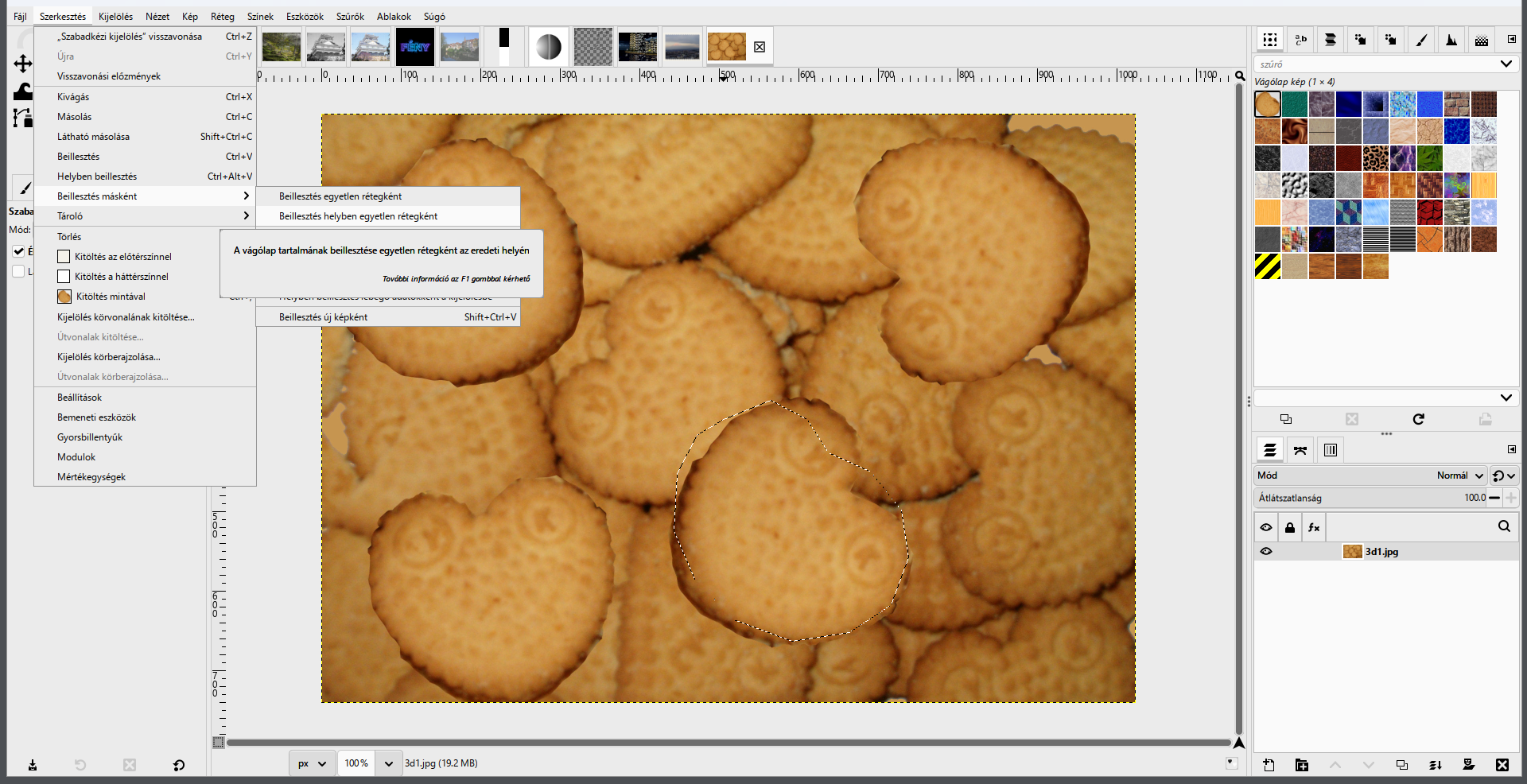This screenshot has height=784, width=1527.
Task: Choose Kitöltés mintával menu entry
Action: pyautogui.click(x=146, y=297)
